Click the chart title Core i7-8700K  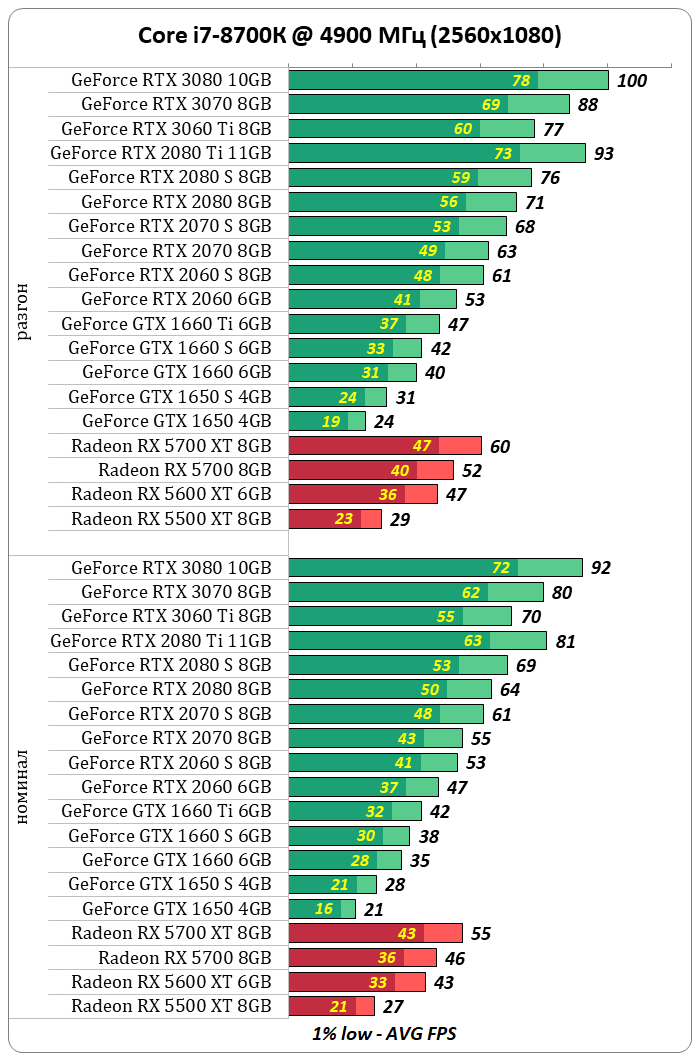[349, 36]
